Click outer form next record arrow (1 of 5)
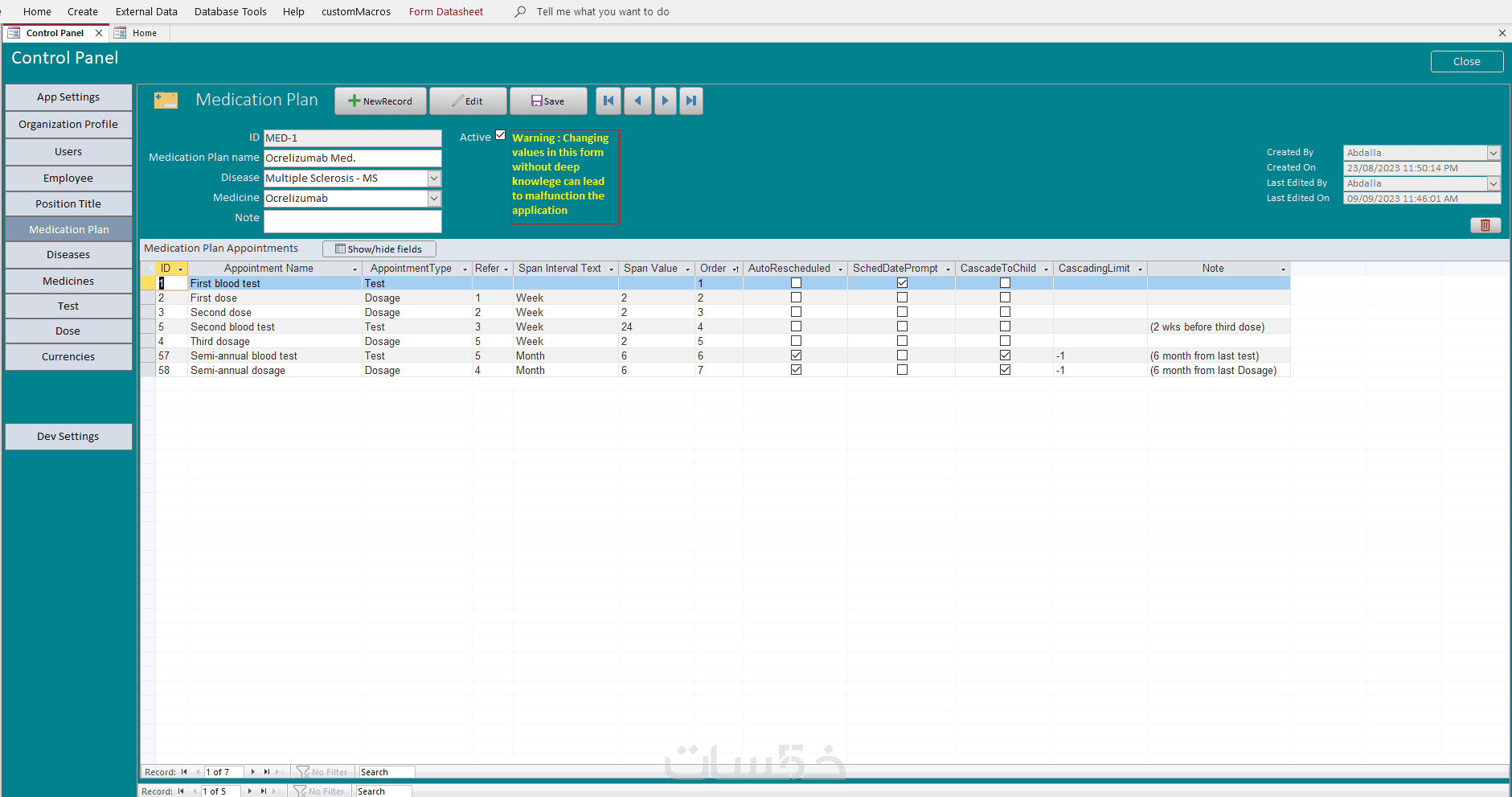 (250, 791)
